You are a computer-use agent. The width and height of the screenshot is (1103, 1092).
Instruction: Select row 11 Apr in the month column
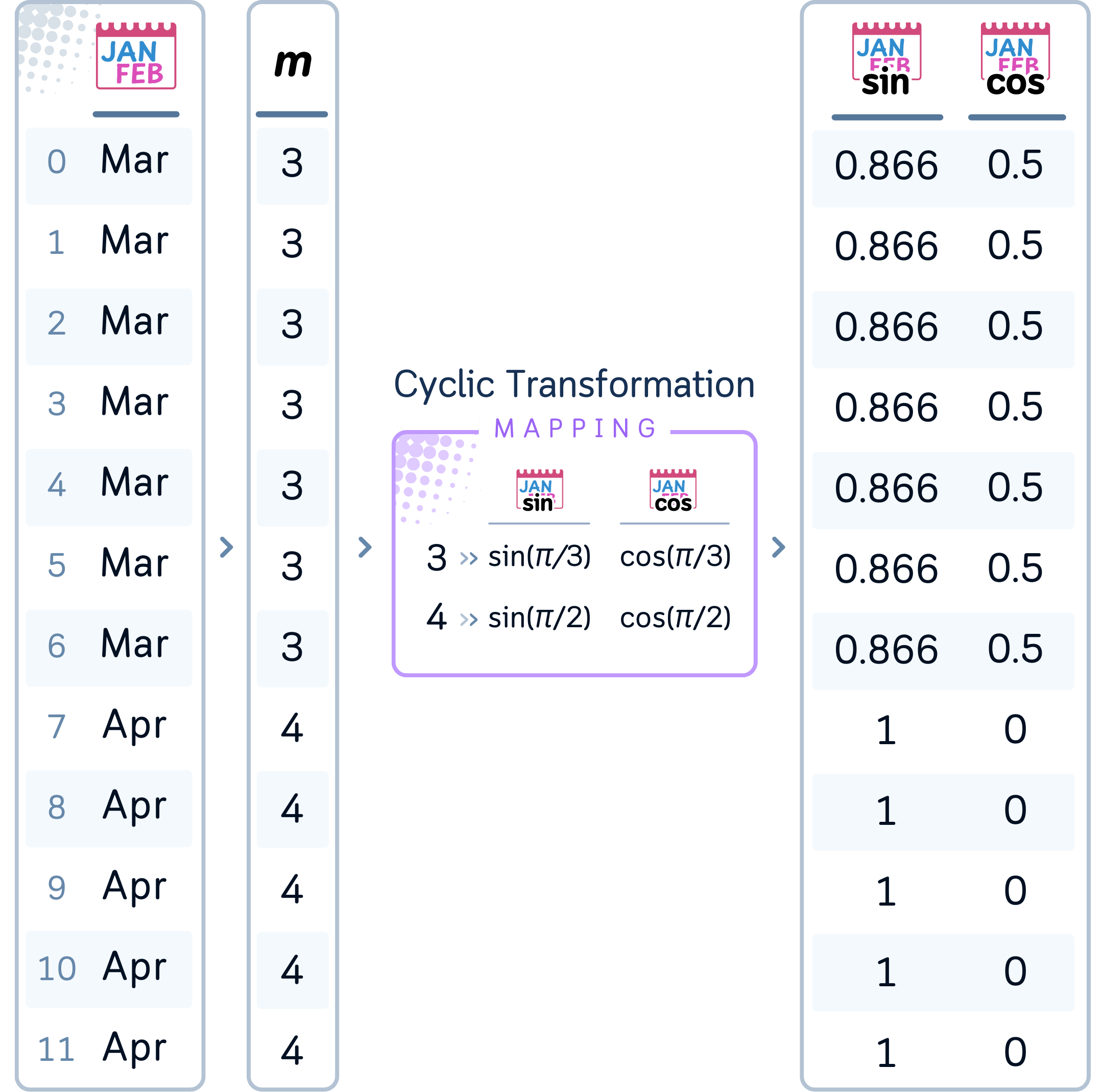click(x=108, y=1048)
